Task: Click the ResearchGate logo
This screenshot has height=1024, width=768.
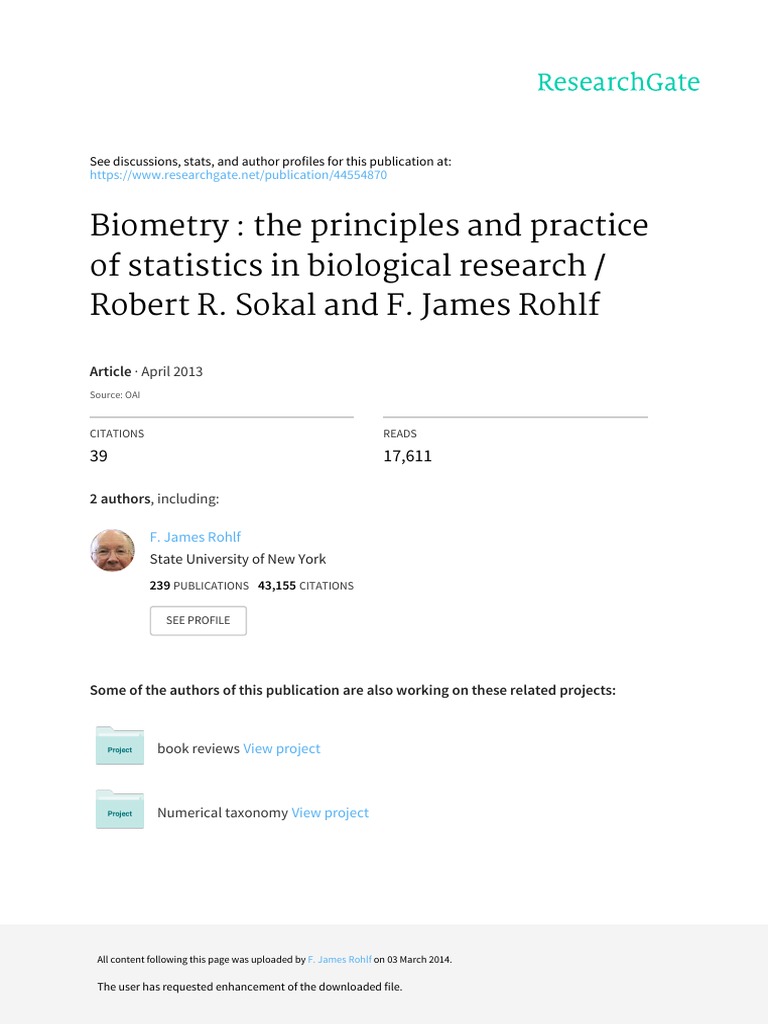Action: pyautogui.click(x=618, y=82)
